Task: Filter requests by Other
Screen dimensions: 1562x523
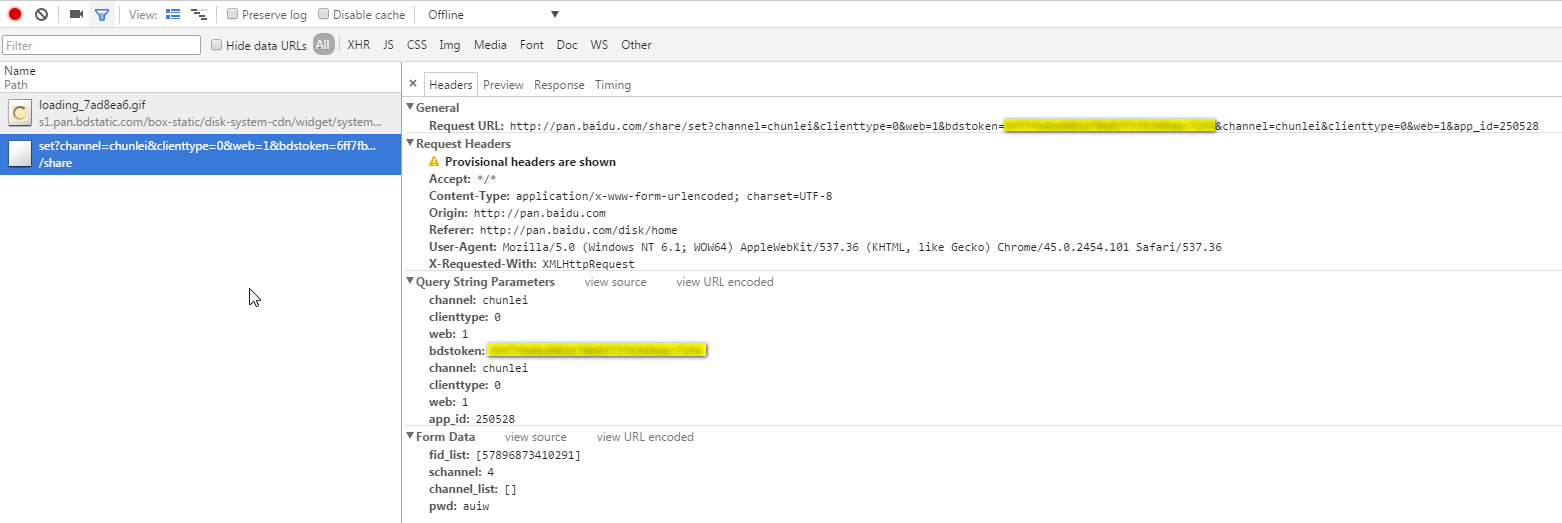Action: pyautogui.click(x=636, y=45)
